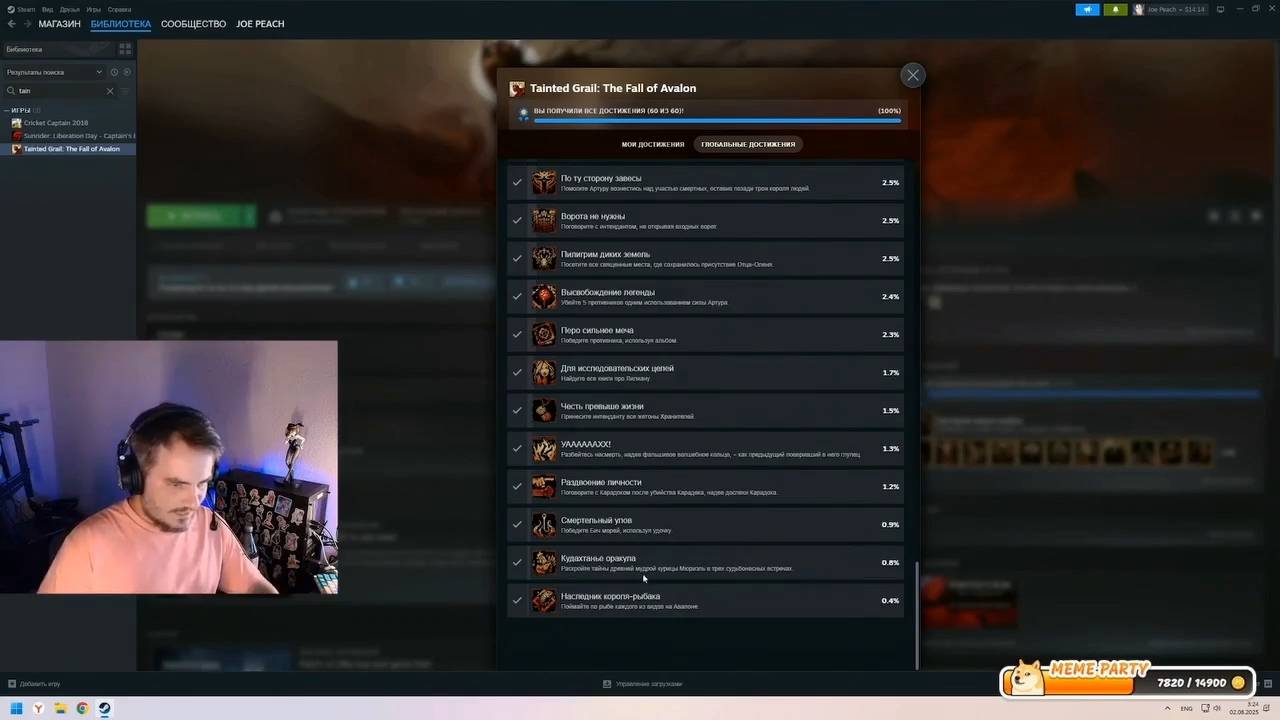Click checkmark for 'Перо сильнее меча'
Screen dimensions: 1280x720
[517, 334]
